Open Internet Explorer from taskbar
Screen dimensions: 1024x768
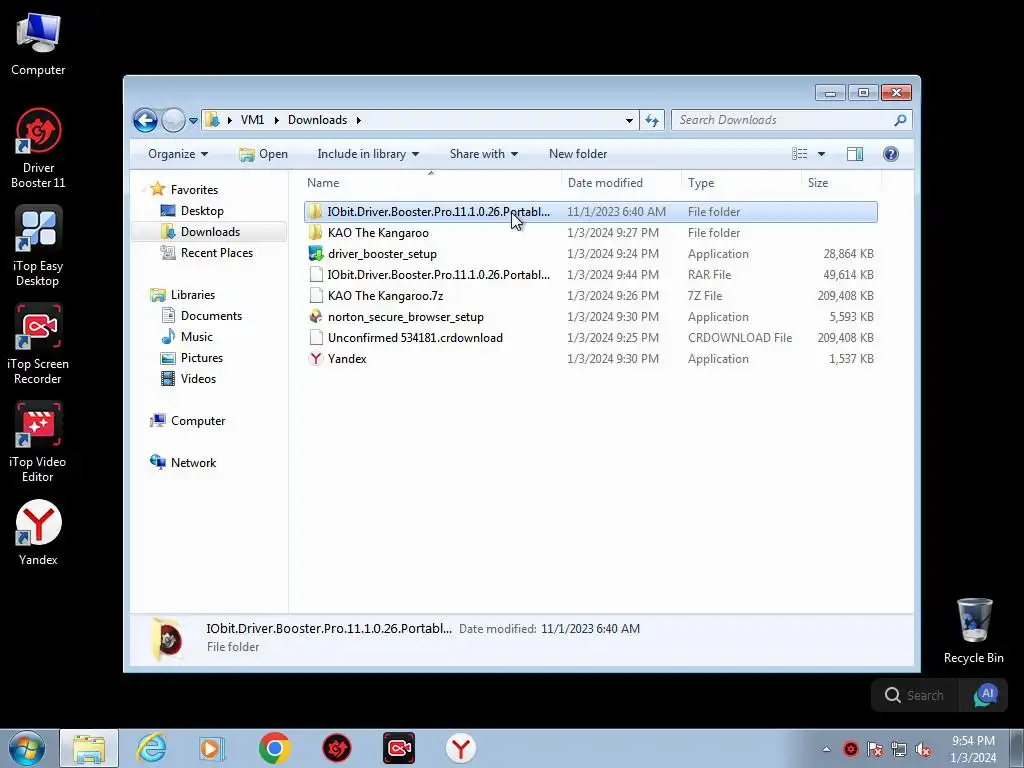[151, 748]
